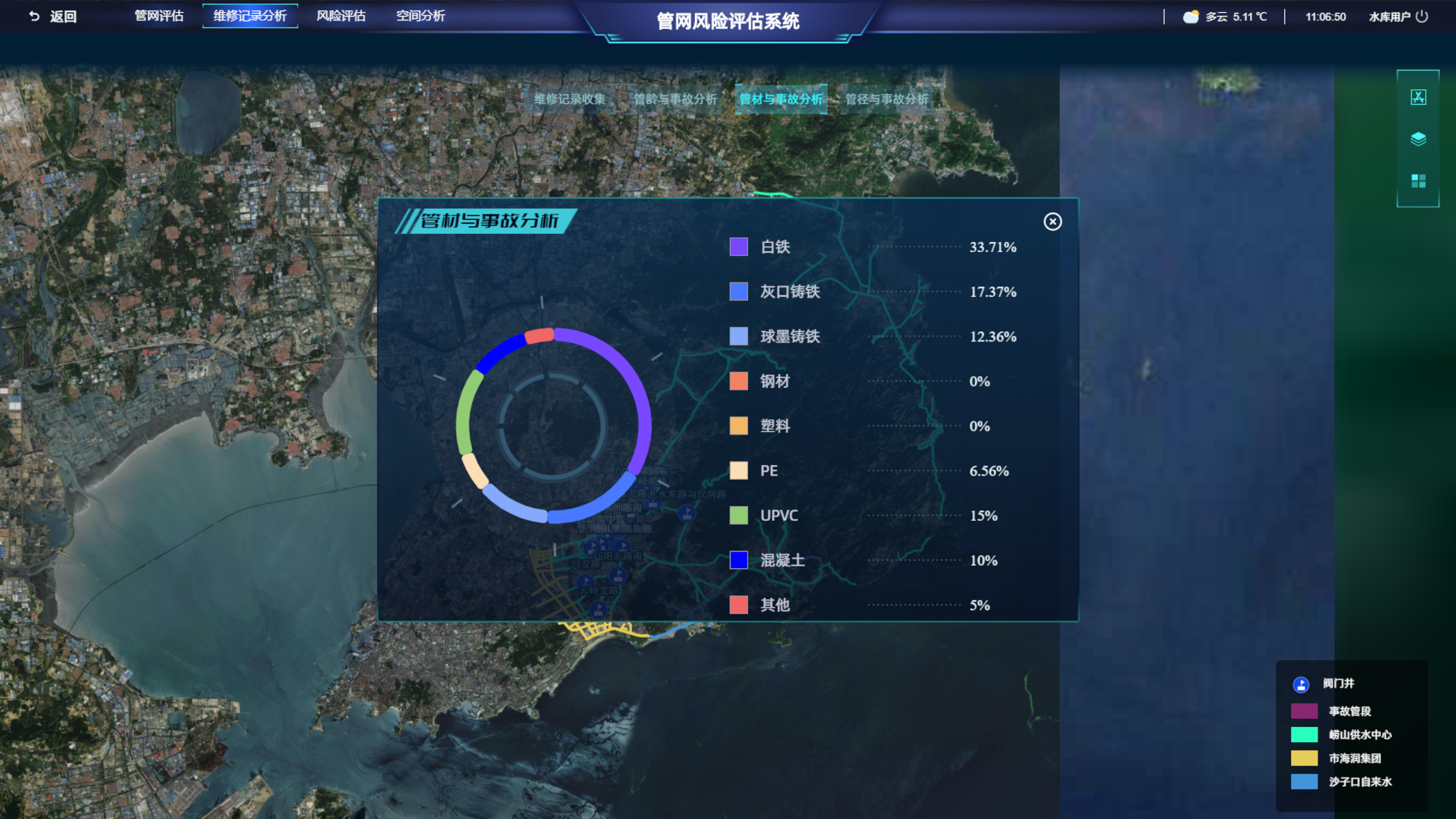The height and width of the screenshot is (819, 1456).
Task: Click the UPVC green swatch
Action: pos(739,515)
